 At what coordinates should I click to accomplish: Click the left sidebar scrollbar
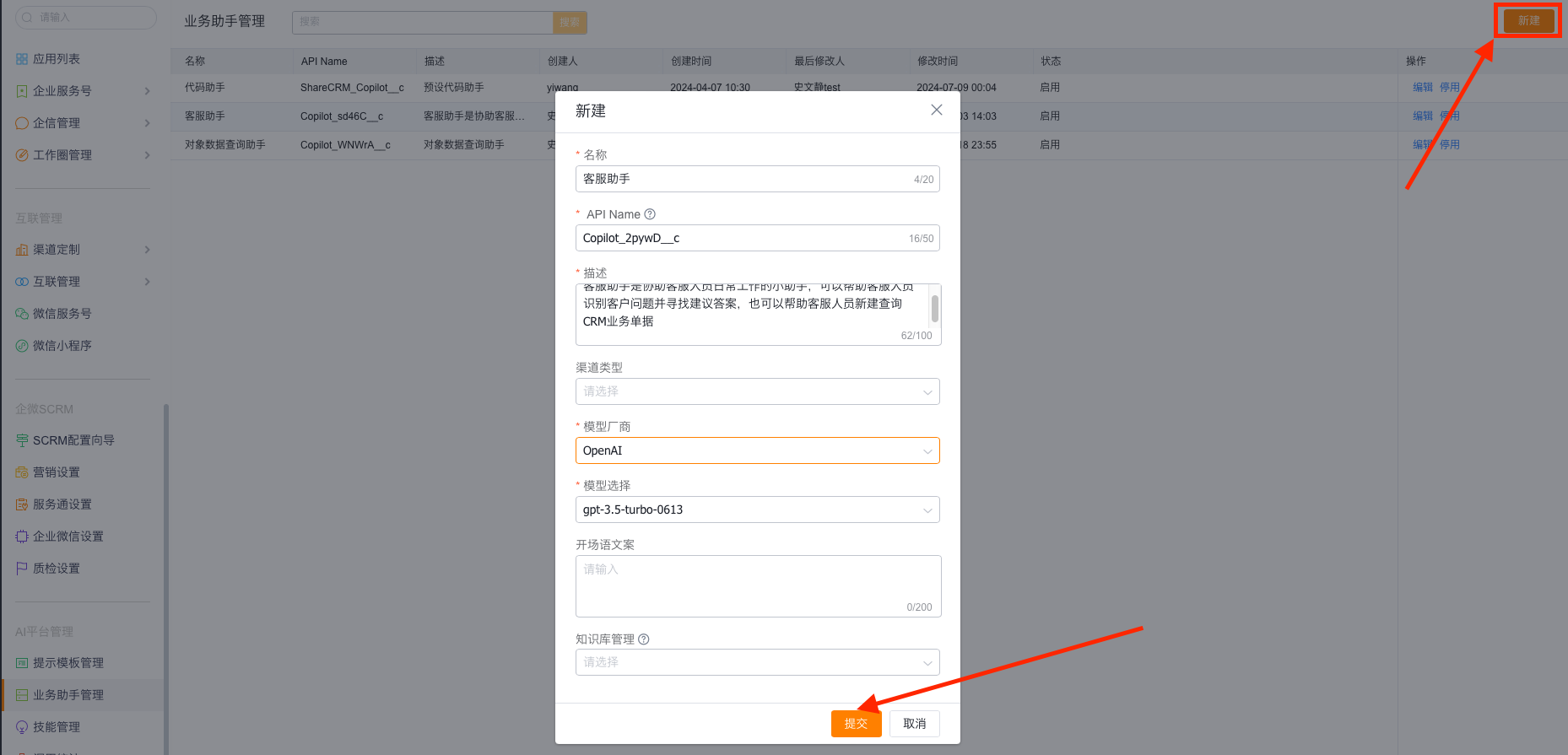click(166, 579)
